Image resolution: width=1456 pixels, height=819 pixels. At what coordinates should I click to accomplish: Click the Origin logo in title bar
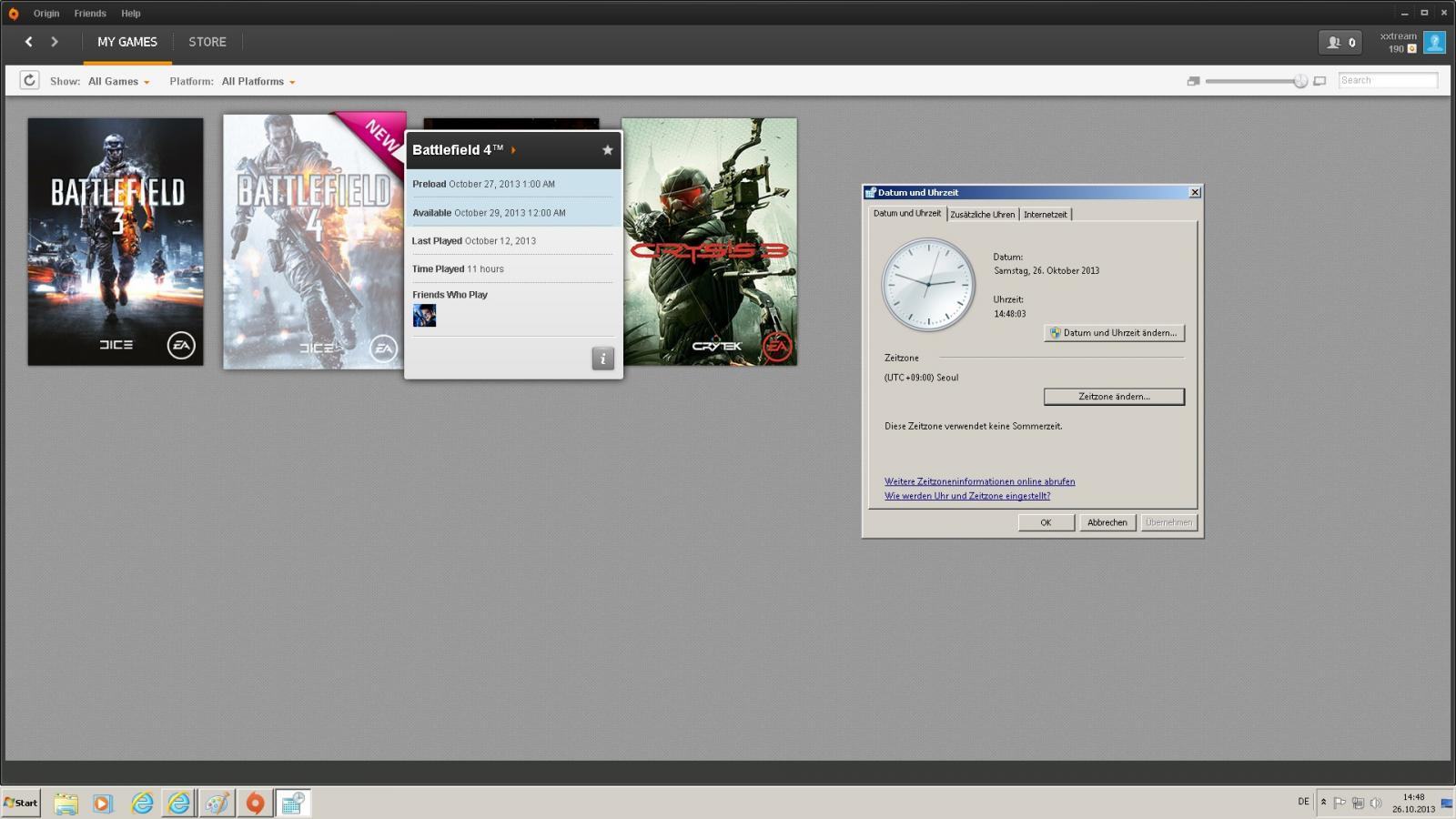click(13, 14)
